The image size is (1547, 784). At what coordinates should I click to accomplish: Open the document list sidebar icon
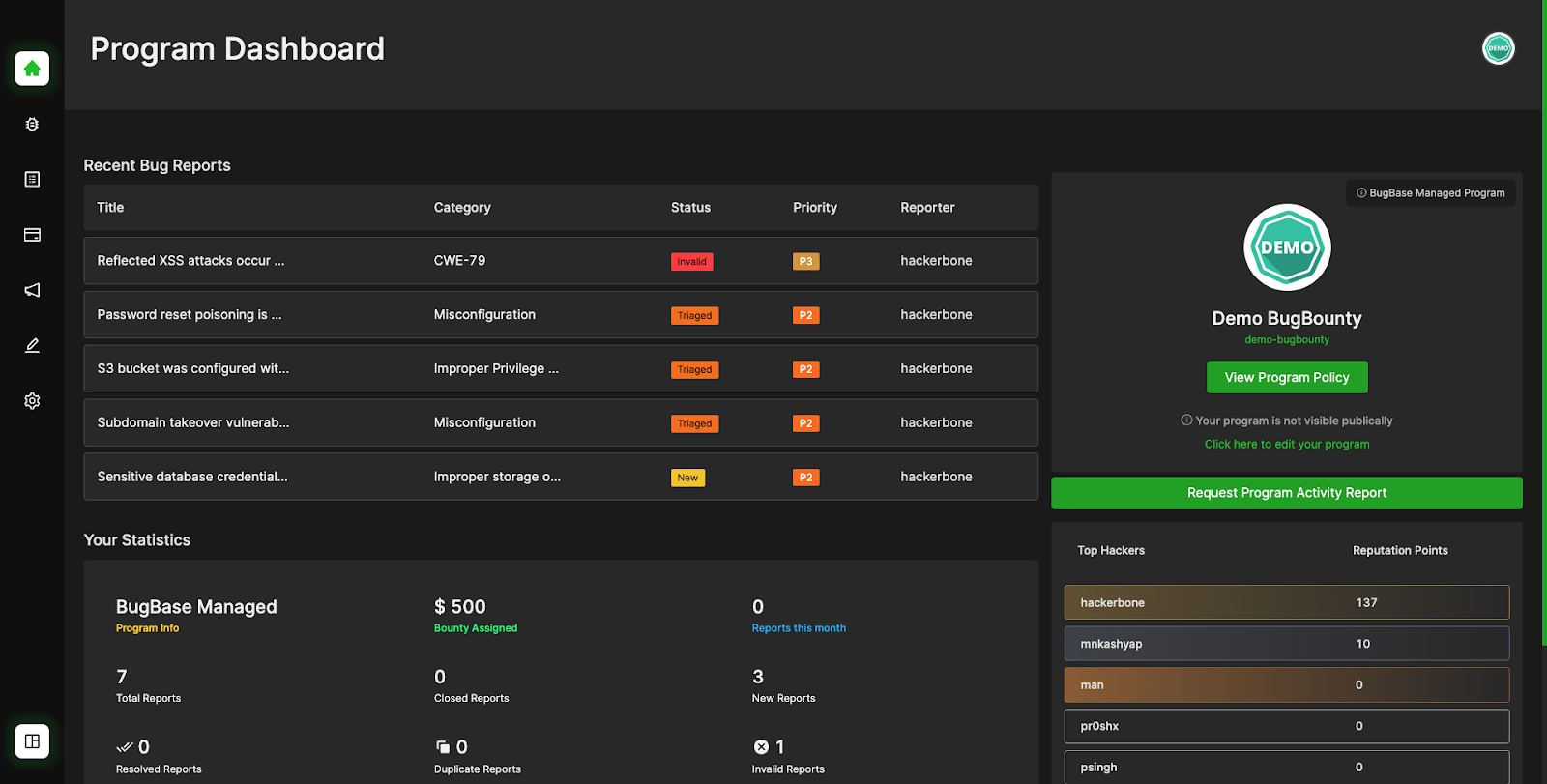pyautogui.click(x=32, y=179)
